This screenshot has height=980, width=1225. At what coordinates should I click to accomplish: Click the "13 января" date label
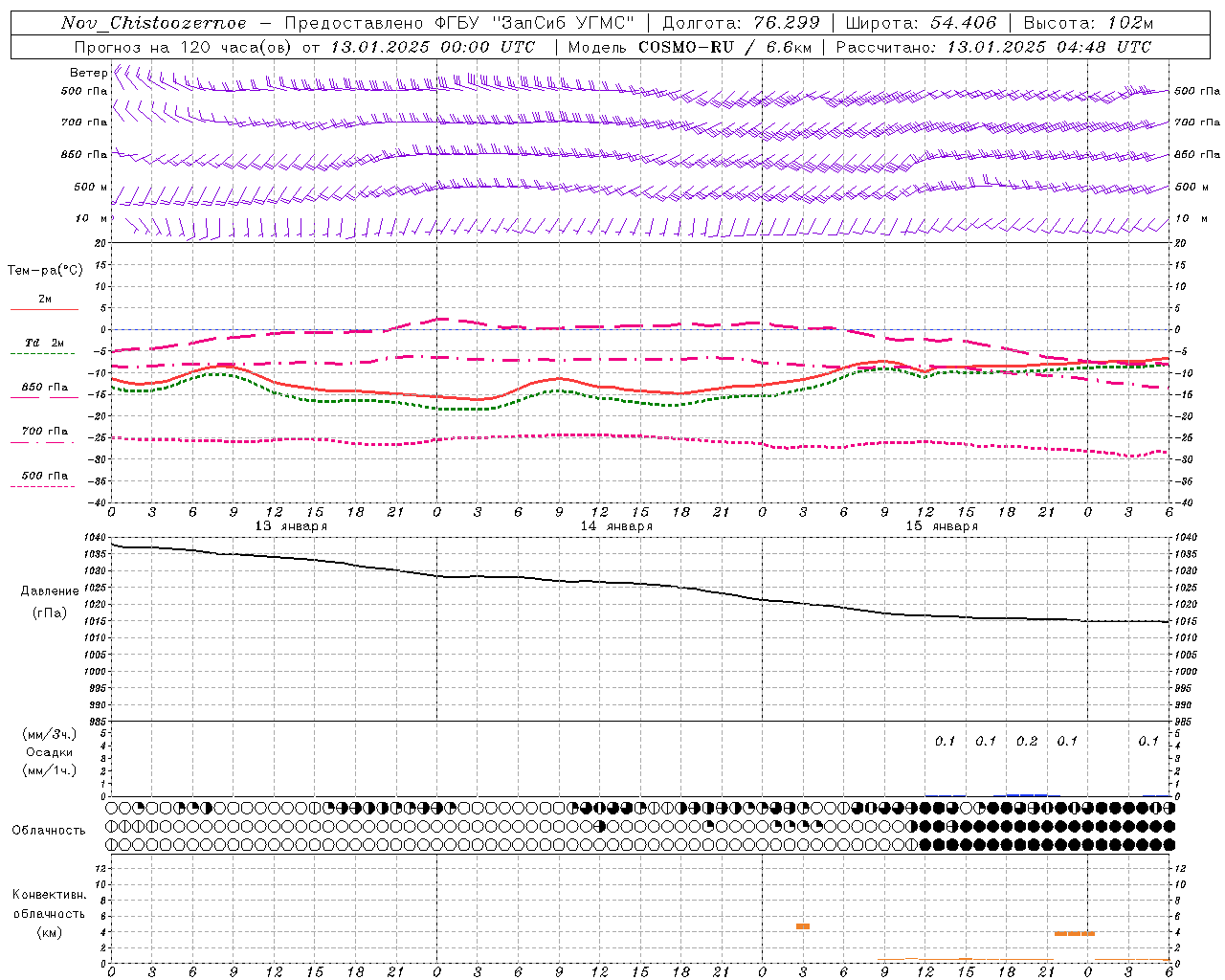click(291, 526)
